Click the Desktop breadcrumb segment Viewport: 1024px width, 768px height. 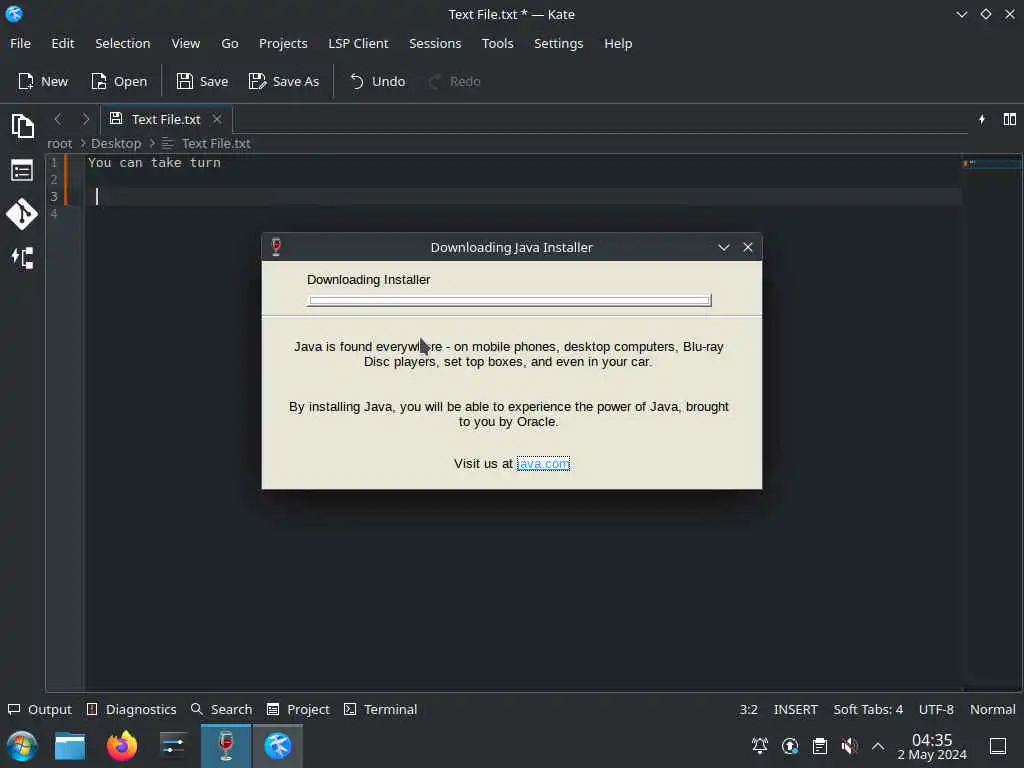116,143
